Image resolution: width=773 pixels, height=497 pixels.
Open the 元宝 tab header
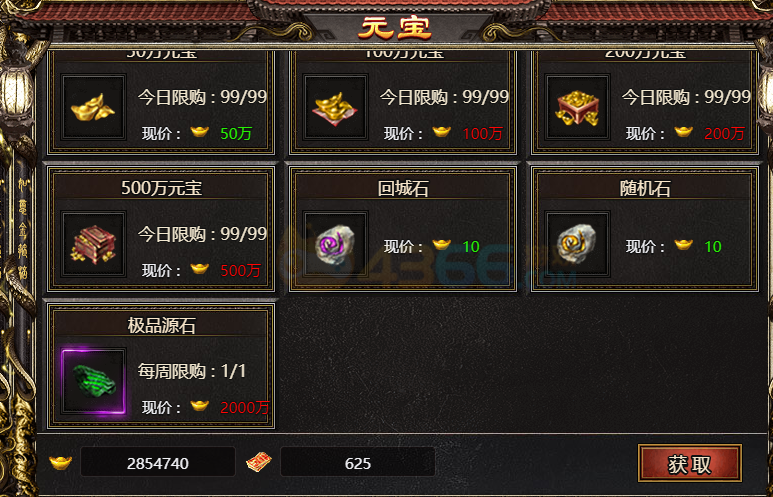click(395, 28)
